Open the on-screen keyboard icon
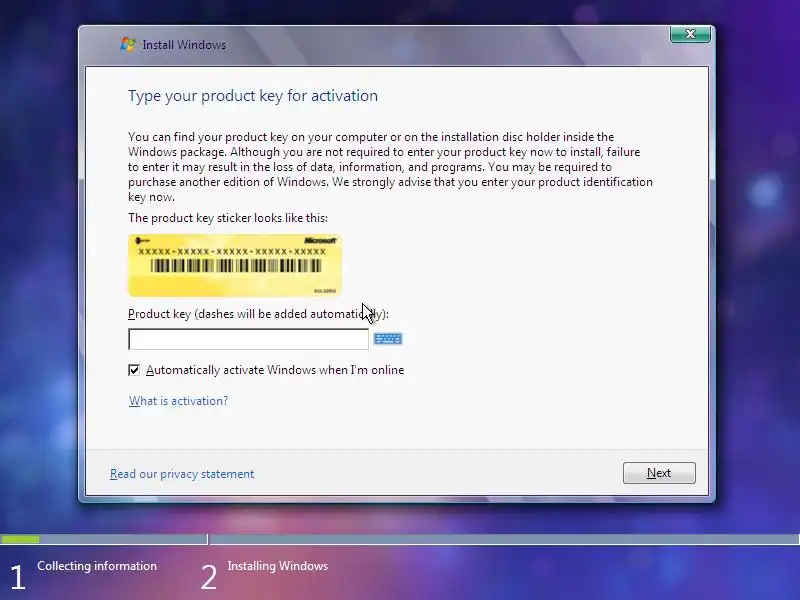800x600 pixels. (x=388, y=339)
